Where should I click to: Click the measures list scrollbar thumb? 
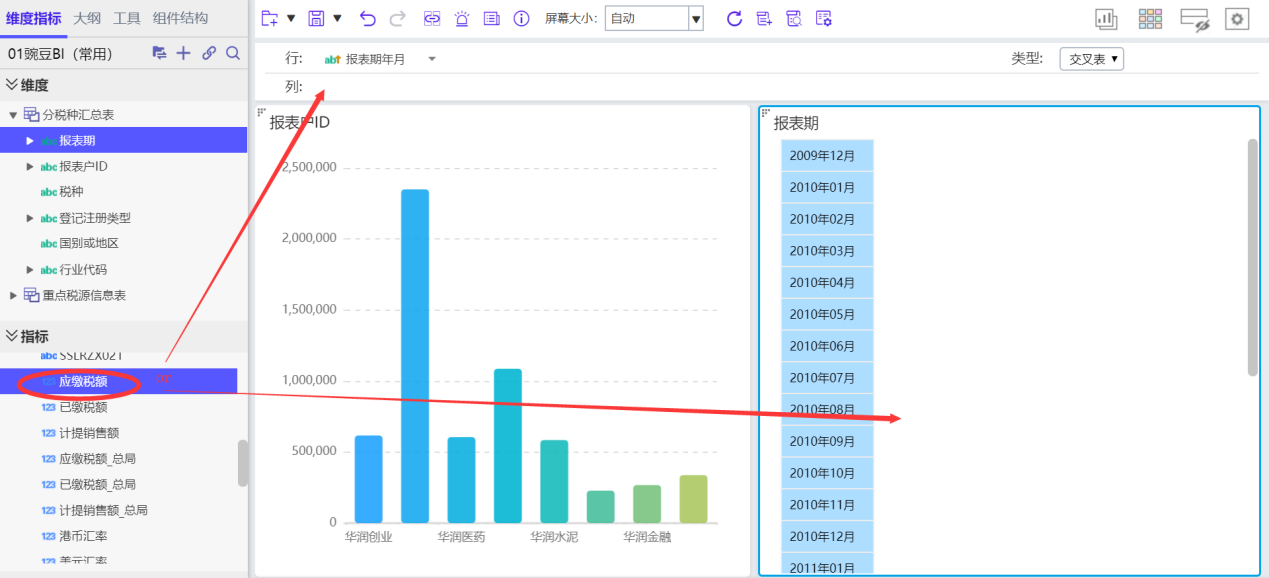pos(242,463)
